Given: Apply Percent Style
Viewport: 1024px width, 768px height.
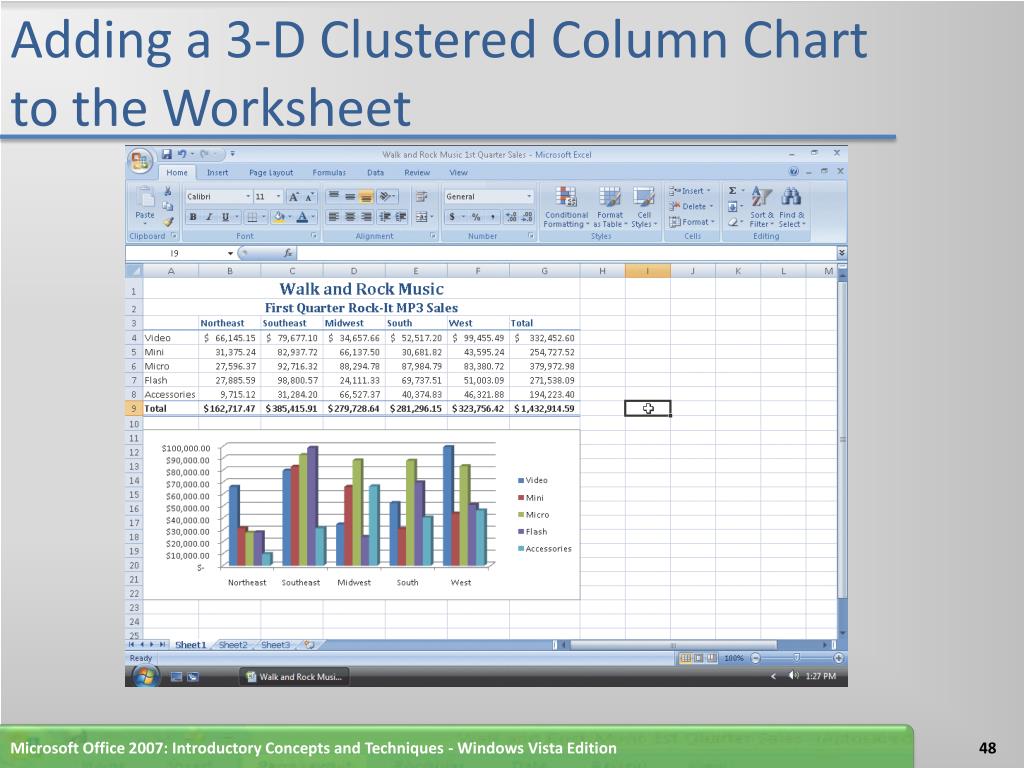Looking at the screenshot, I should click(476, 217).
